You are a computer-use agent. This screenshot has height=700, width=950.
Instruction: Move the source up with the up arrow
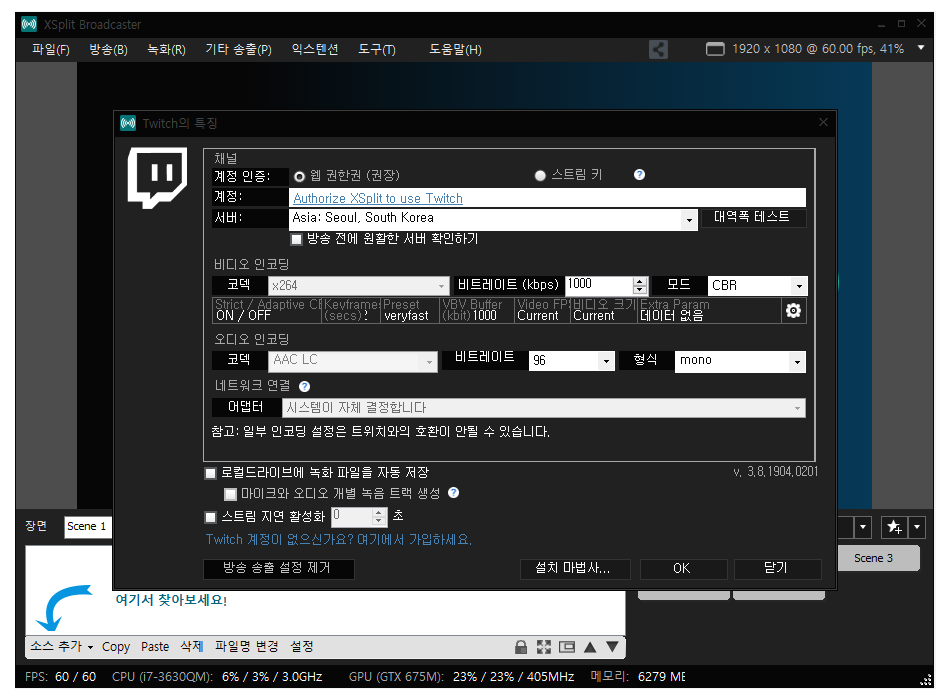click(x=590, y=647)
